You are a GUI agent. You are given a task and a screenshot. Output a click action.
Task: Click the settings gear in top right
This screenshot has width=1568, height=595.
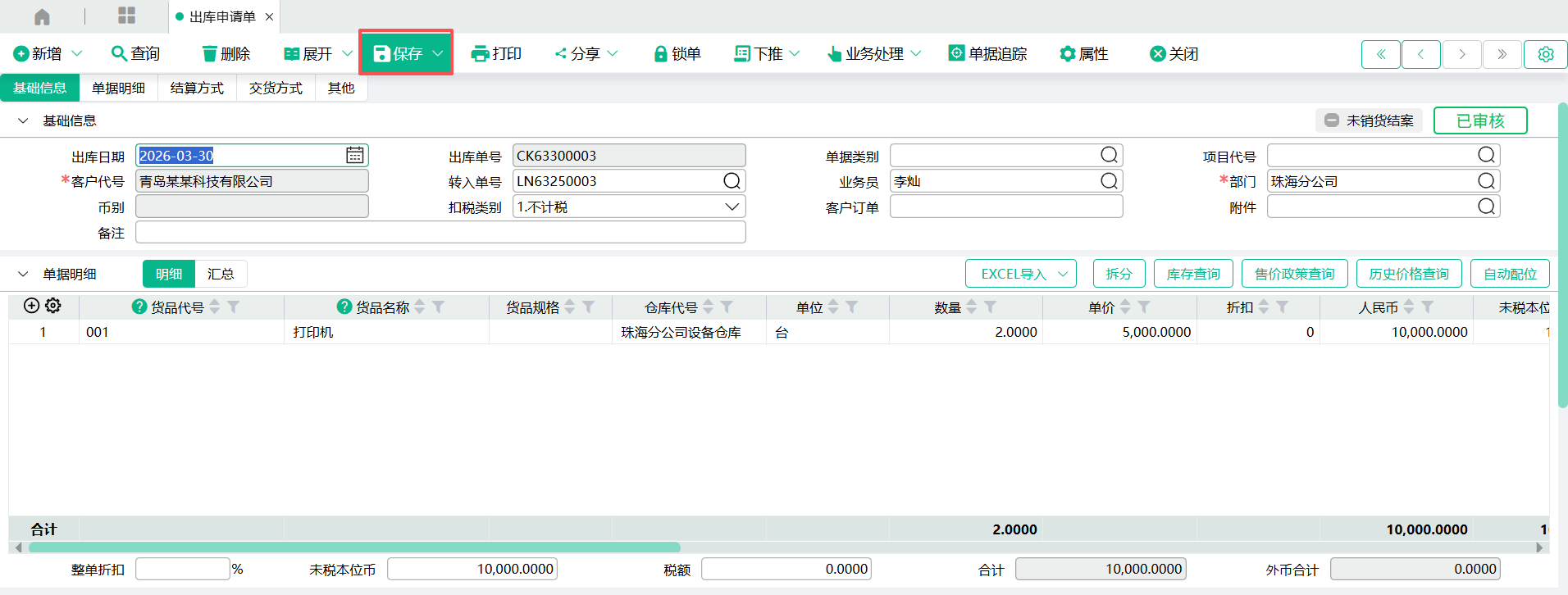[x=1545, y=54]
